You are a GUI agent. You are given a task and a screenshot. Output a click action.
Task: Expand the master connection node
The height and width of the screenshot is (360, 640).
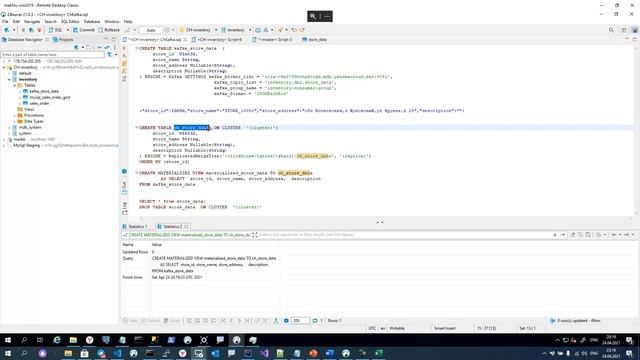tap(4, 140)
